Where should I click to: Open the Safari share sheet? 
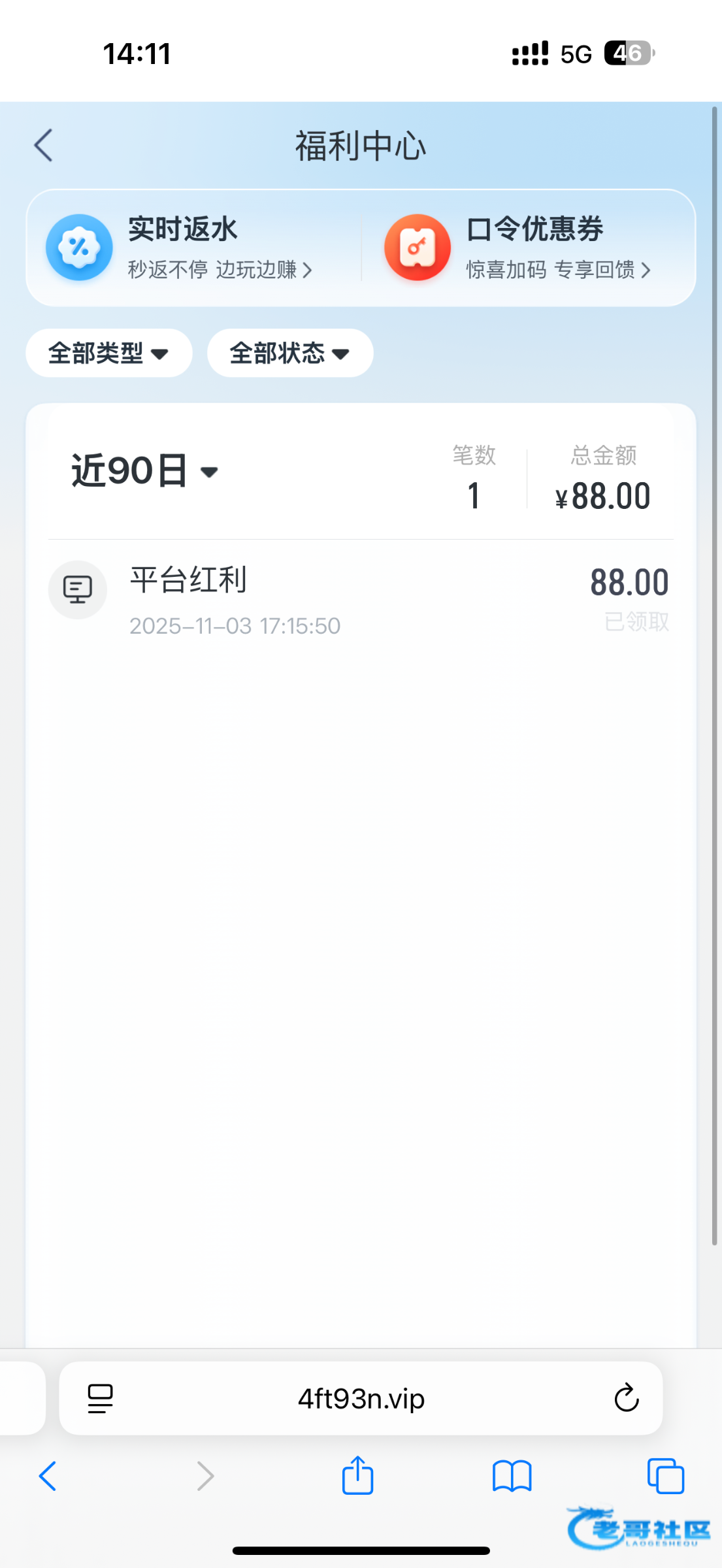click(x=357, y=1475)
